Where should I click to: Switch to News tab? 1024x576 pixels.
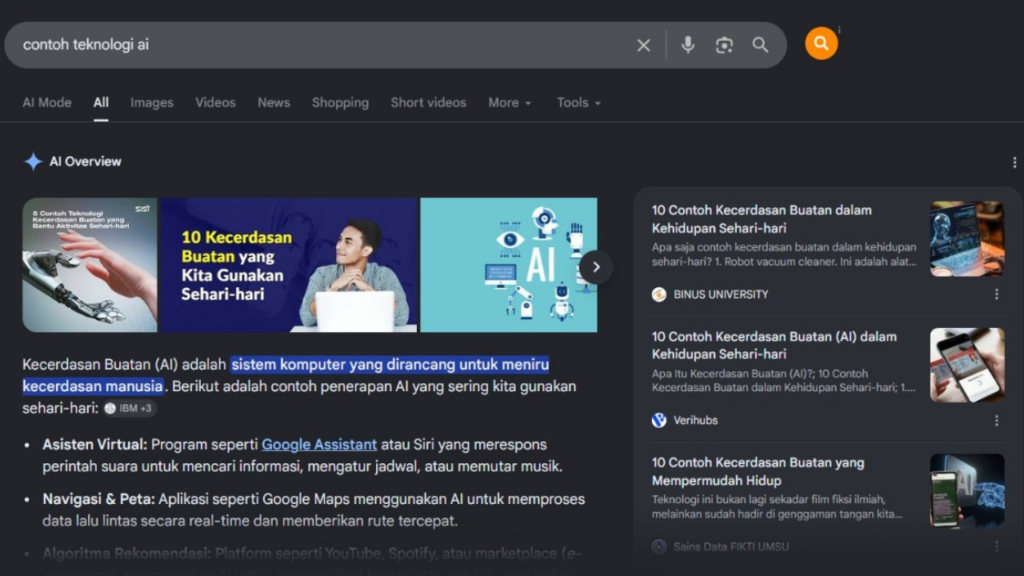[274, 103]
